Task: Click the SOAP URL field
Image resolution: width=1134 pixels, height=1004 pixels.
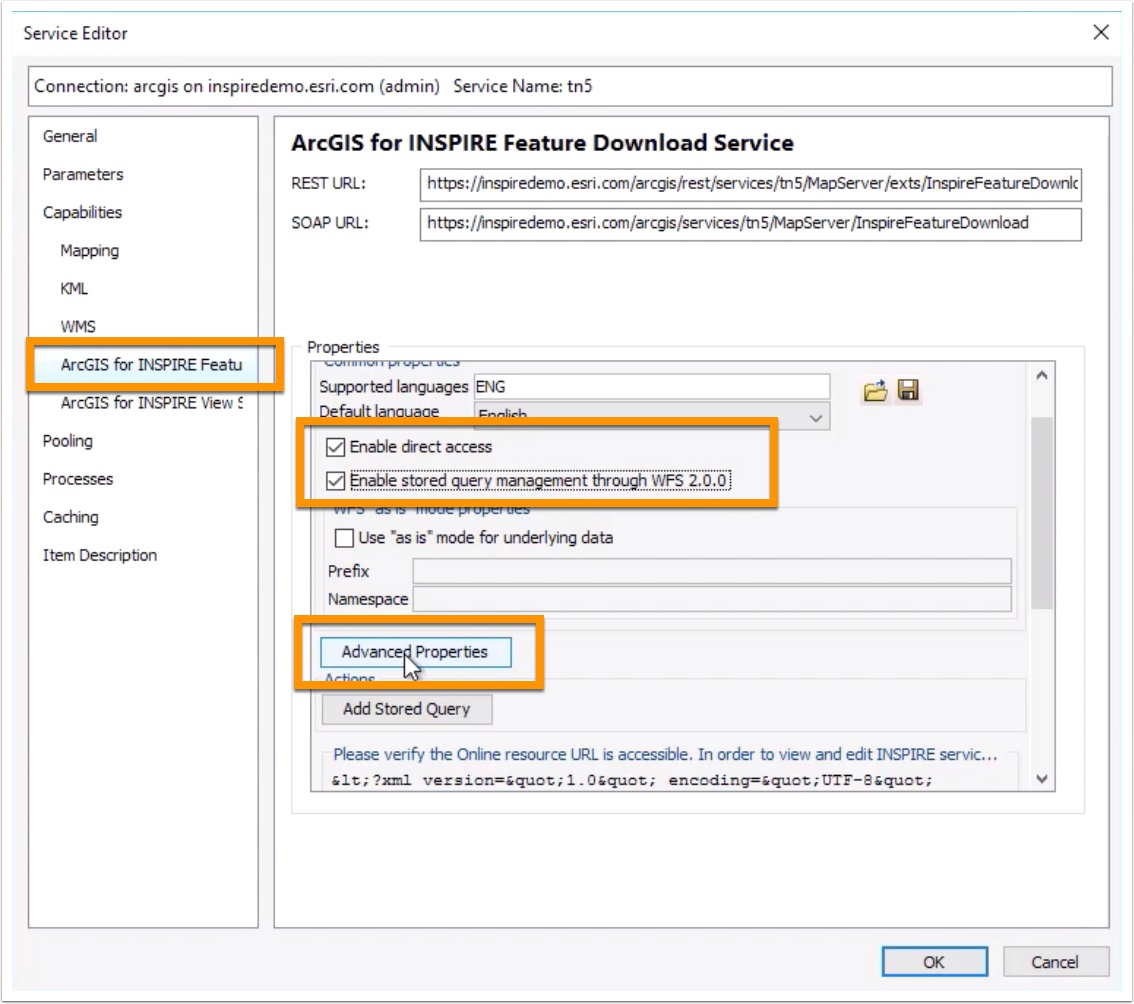Action: pos(750,224)
